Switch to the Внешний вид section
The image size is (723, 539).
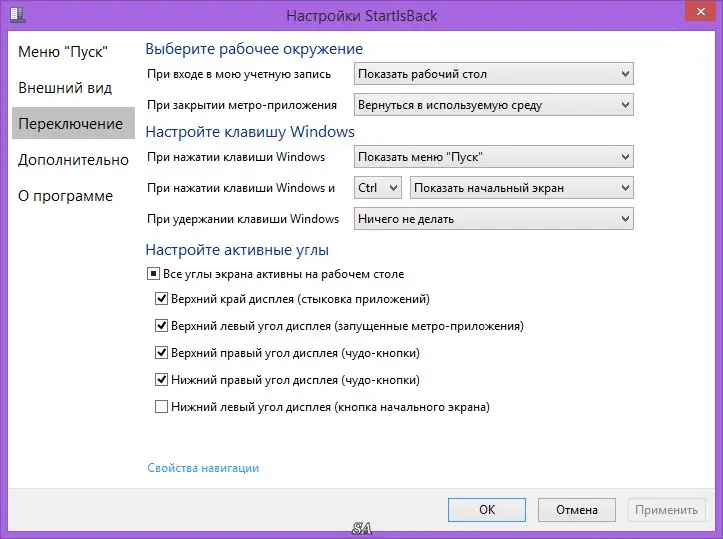pyautogui.click(x=65, y=88)
